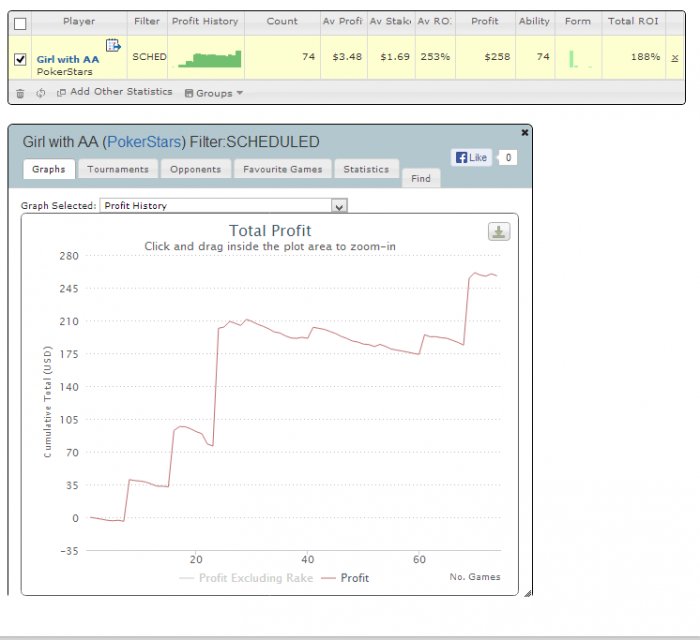Uncheck the Girl with AA row checkbox
The image size is (700, 640).
click(x=20, y=59)
